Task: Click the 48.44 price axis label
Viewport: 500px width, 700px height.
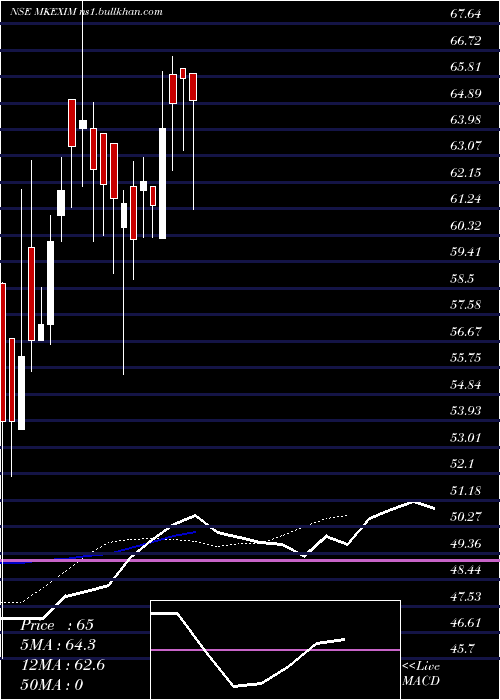Action: click(466, 570)
